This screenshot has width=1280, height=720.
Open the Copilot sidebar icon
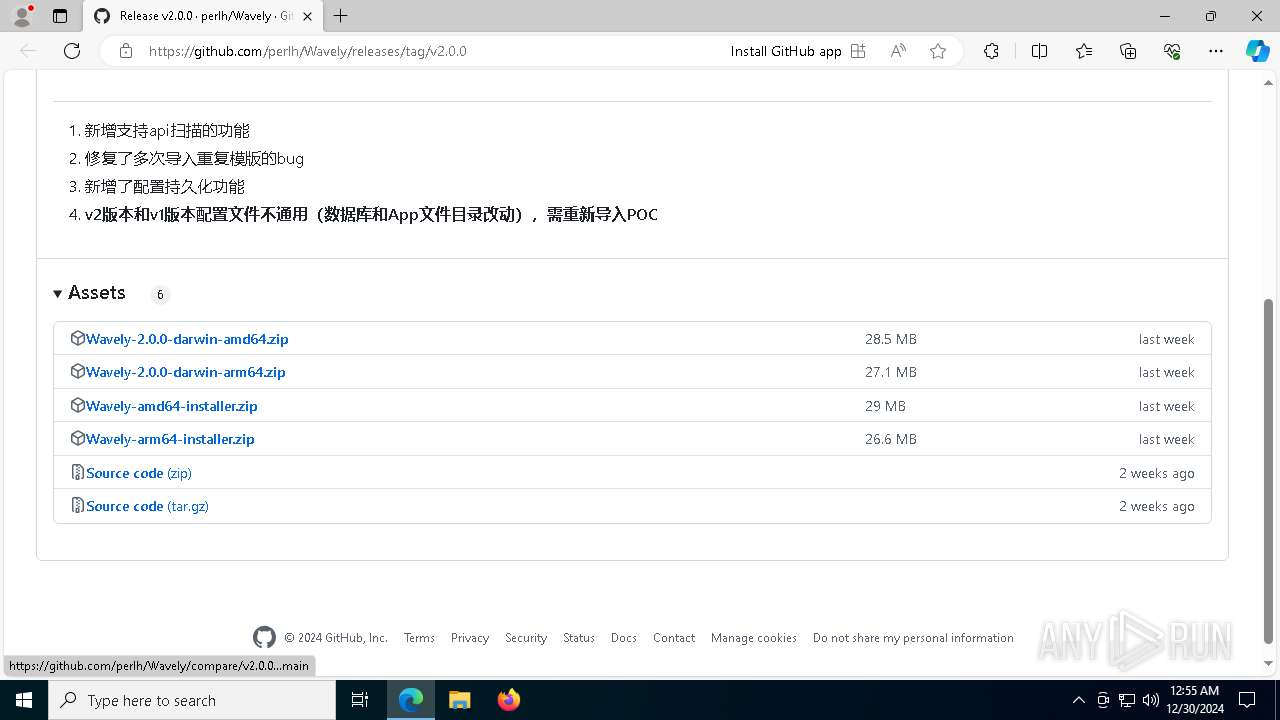click(x=1257, y=51)
